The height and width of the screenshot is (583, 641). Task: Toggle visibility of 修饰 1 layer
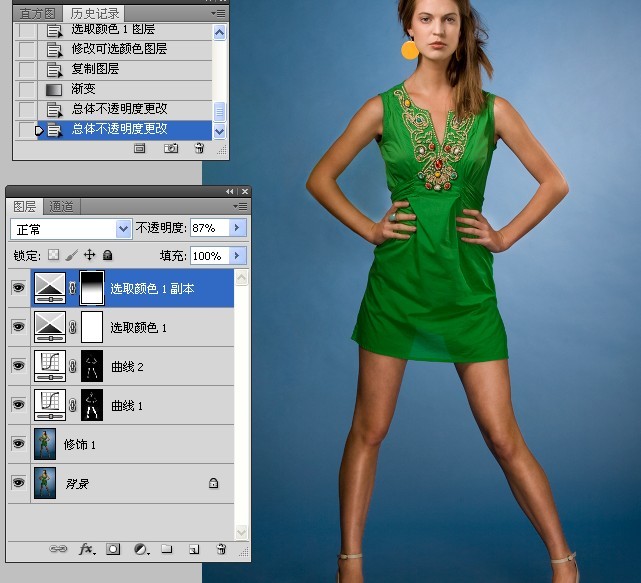[x=18, y=444]
